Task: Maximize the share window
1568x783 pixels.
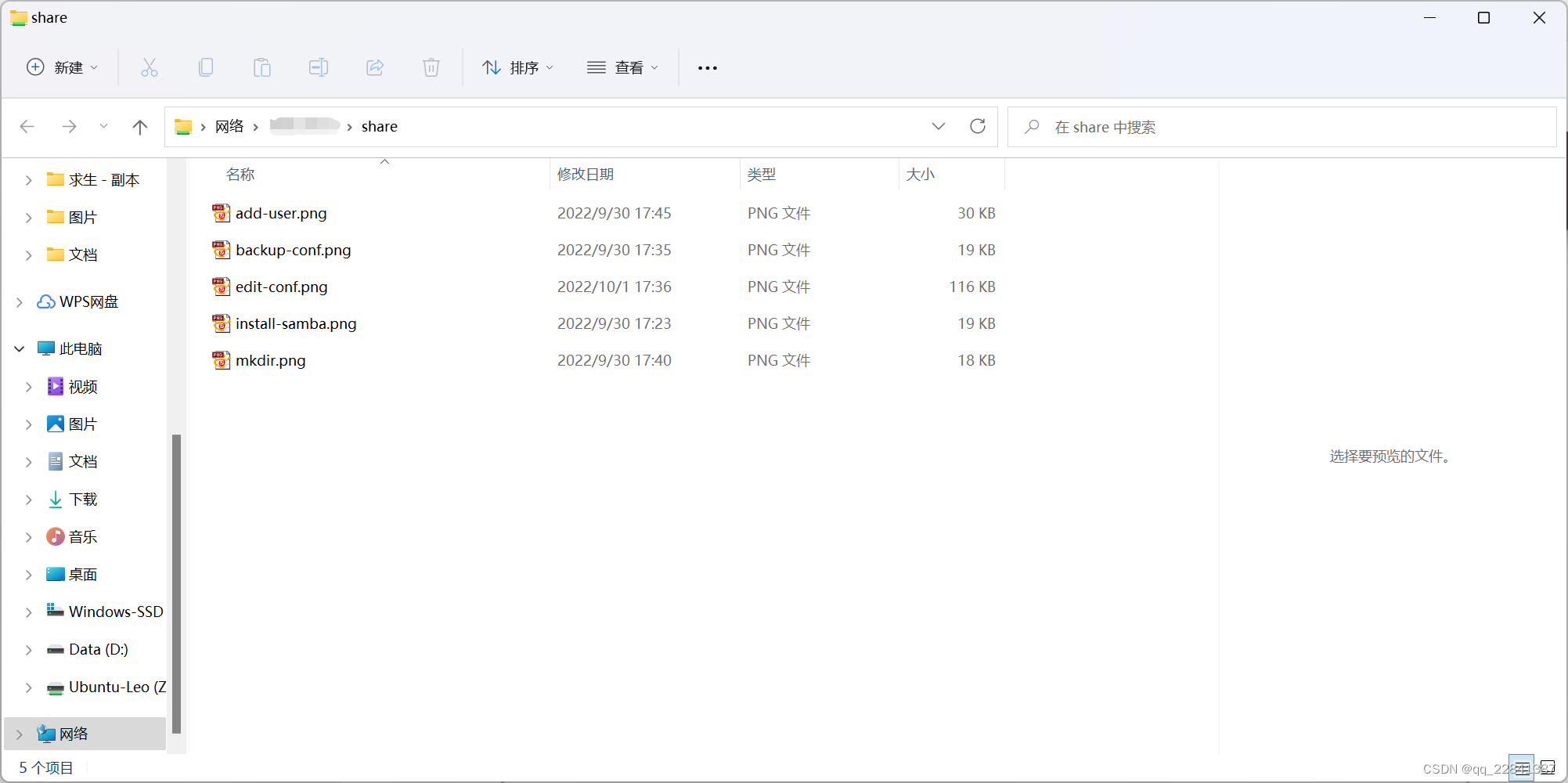Action: click(x=1483, y=17)
